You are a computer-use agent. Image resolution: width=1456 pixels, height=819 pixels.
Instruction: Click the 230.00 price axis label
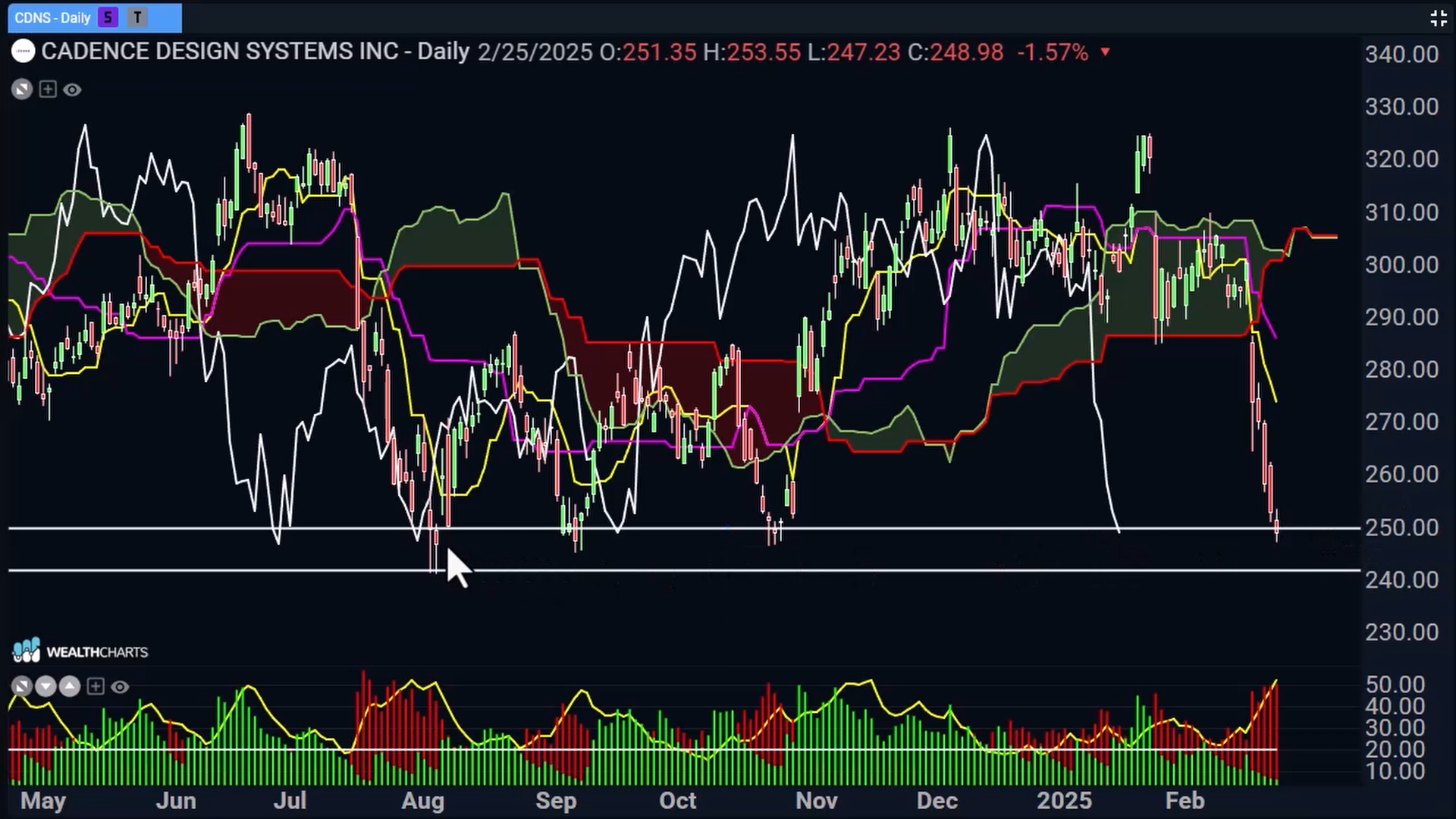click(x=1401, y=632)
